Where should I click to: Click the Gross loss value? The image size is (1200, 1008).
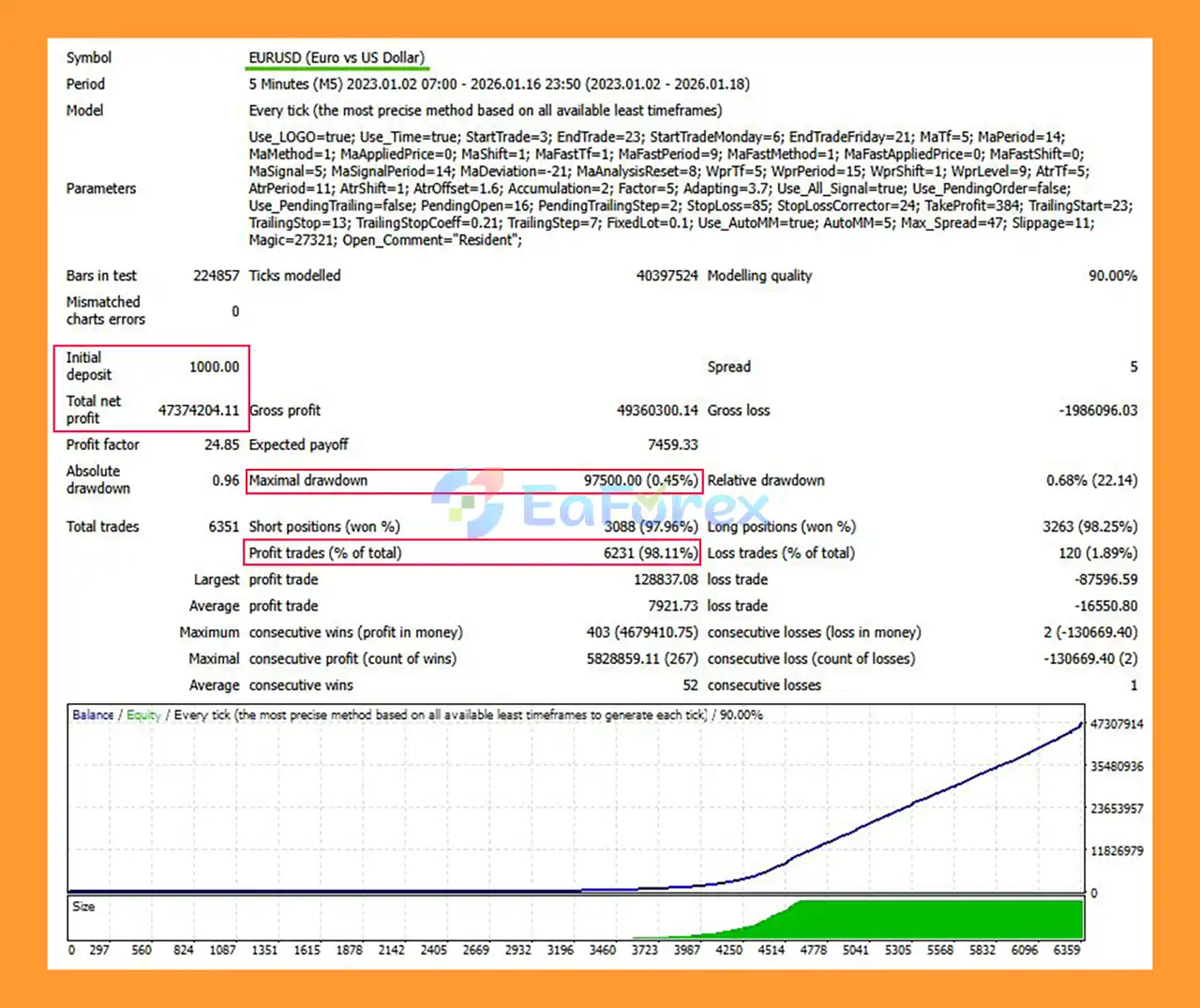[x=1098, y=411]
